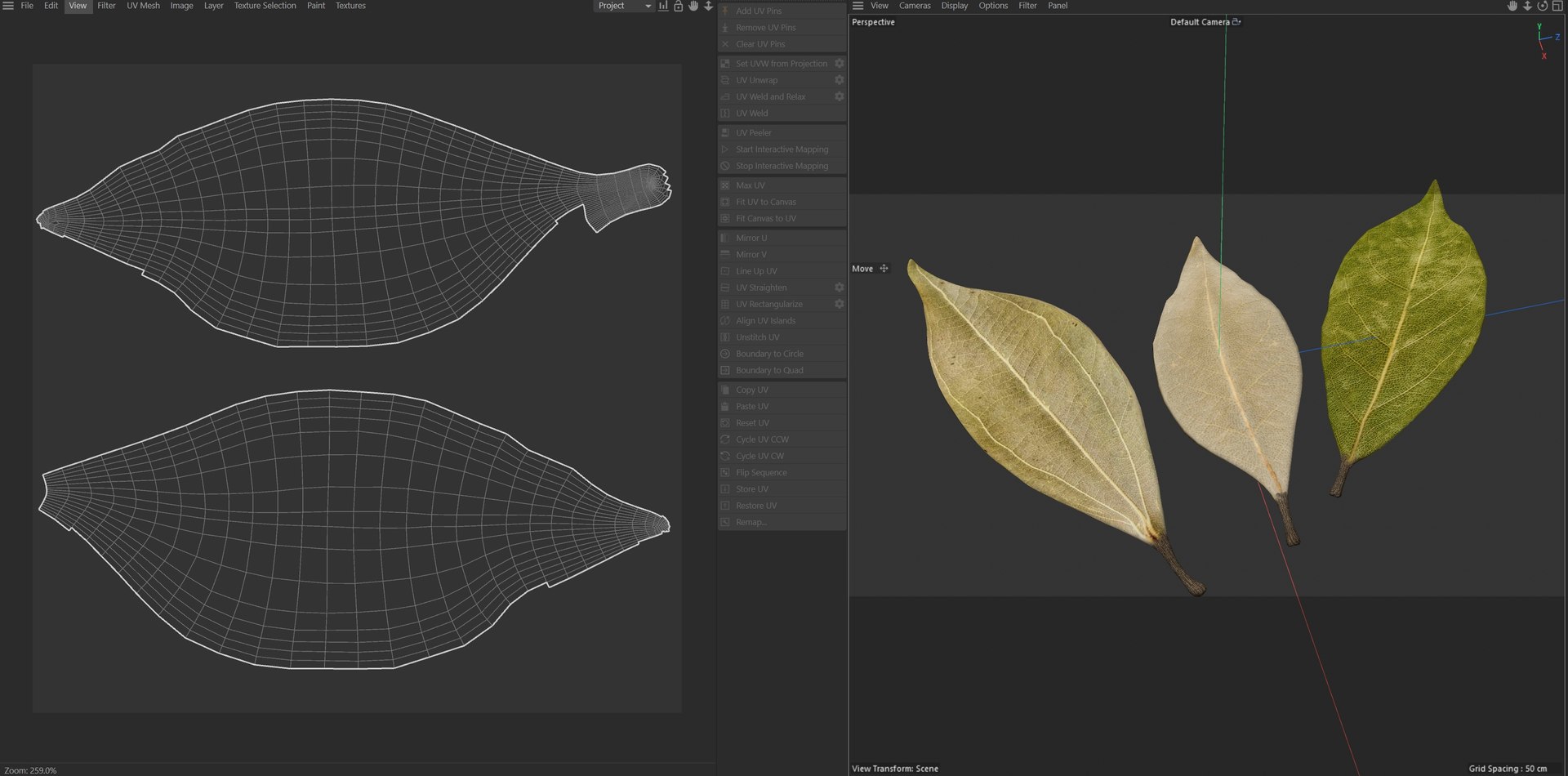Click the Perspective viewport label

point(873,22)
